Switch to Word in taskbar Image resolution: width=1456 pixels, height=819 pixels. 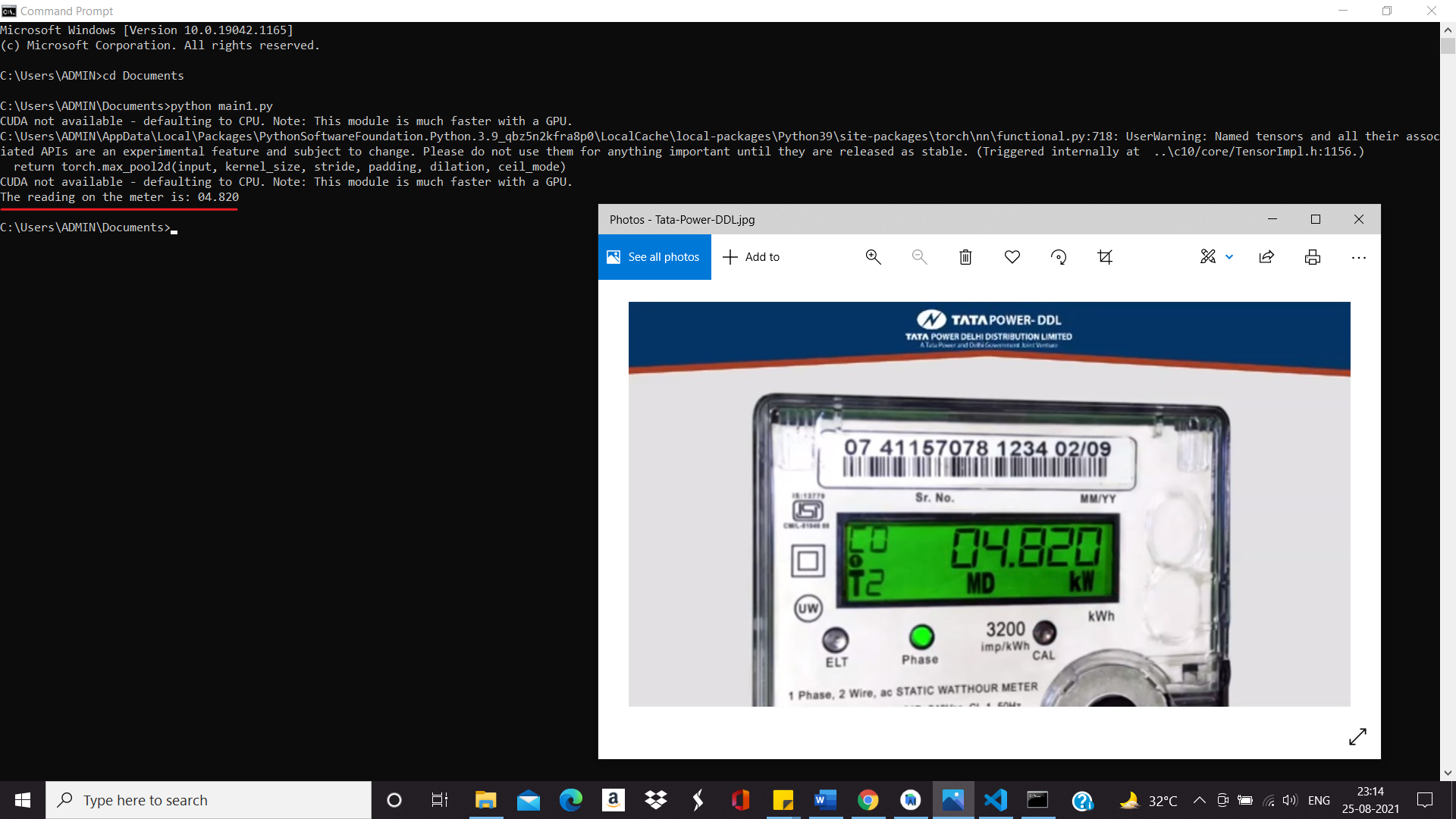(x=826, y=800)
